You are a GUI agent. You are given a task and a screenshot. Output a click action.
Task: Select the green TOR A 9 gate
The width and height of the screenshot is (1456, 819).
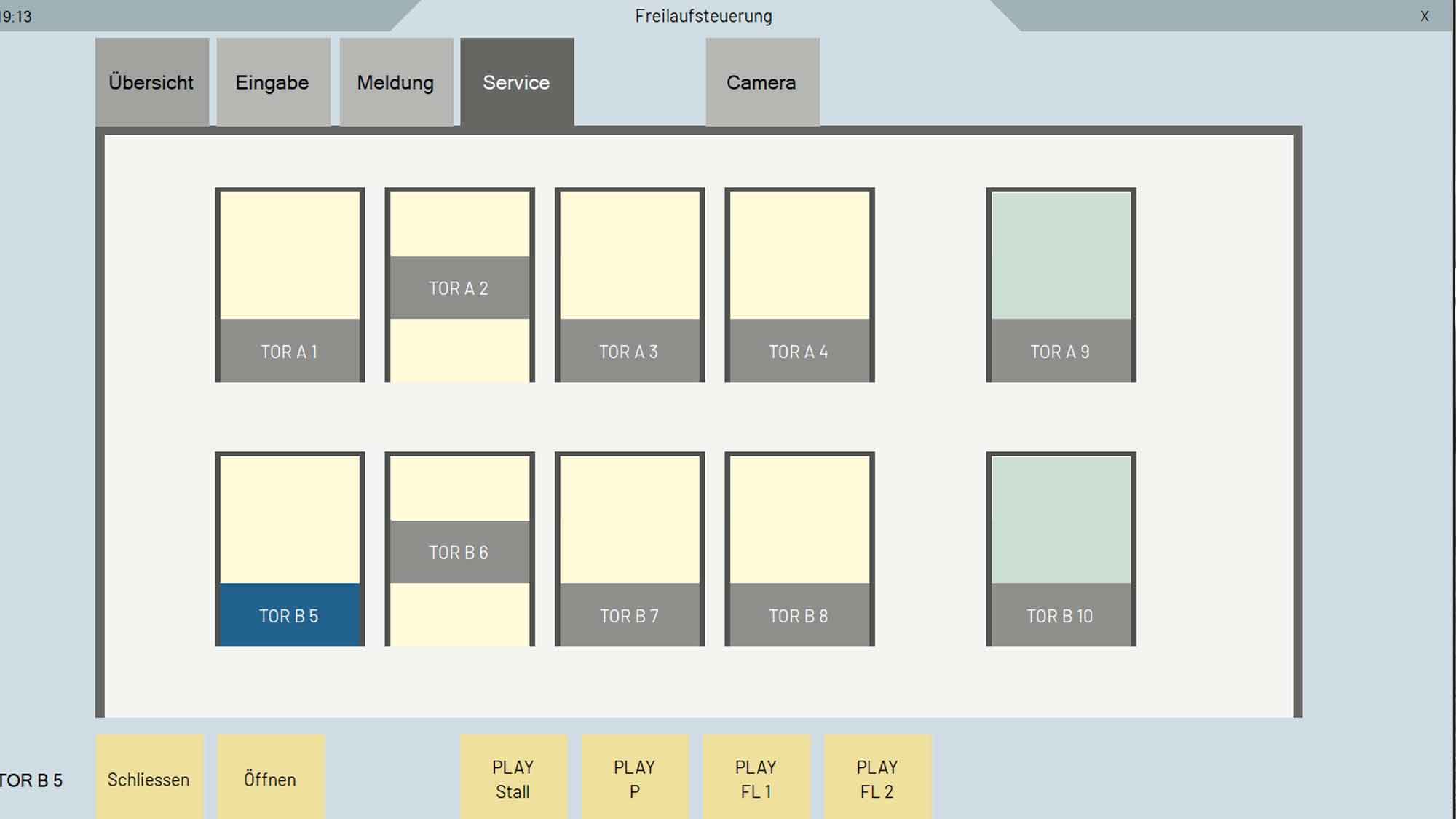point(1061,285)
